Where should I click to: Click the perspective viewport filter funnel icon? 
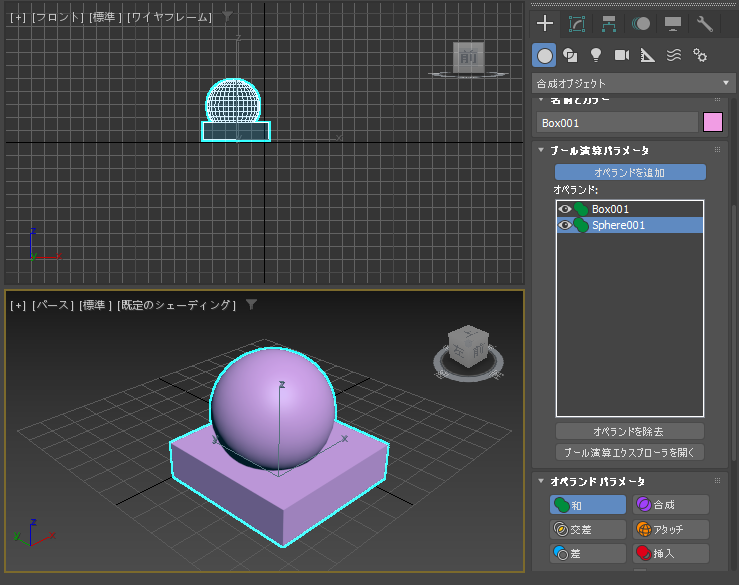251,305
